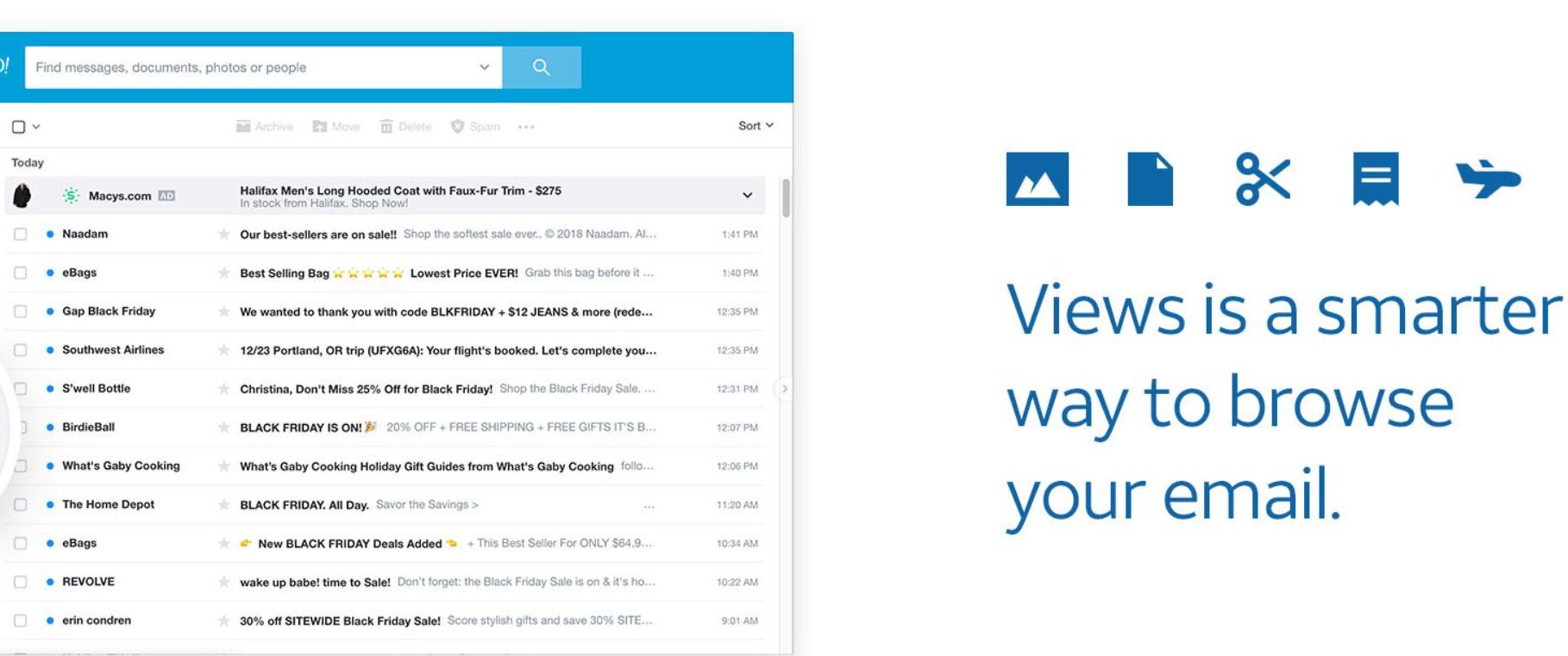
Task: Star the What's Gaby Cooking email
Action: pos(223,465)
